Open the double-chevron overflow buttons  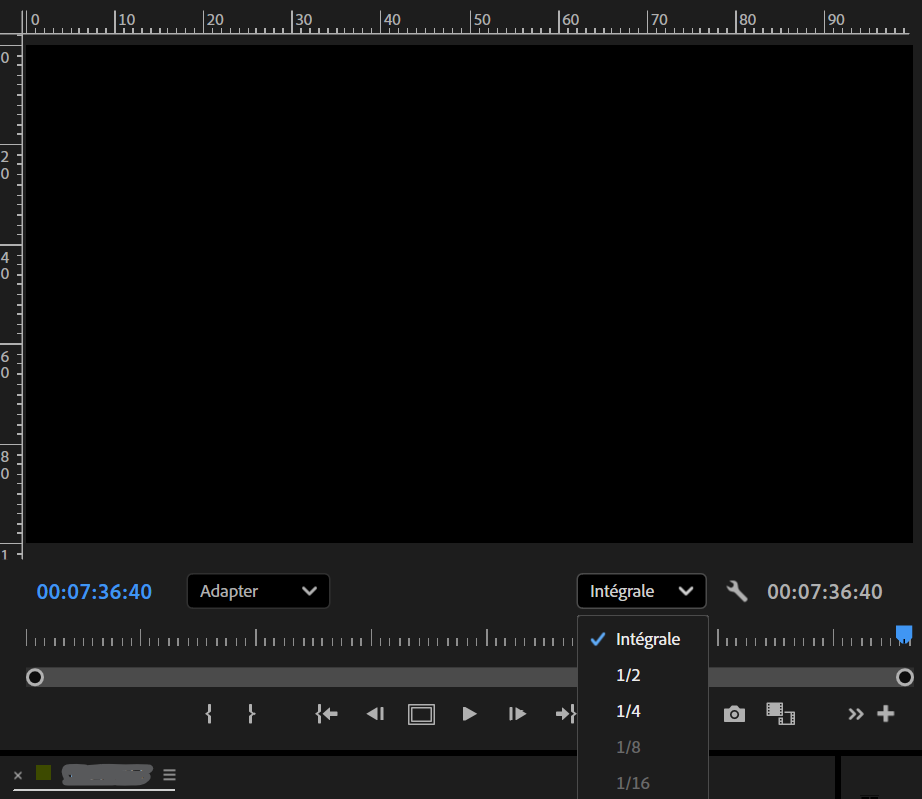click(856, 714)
